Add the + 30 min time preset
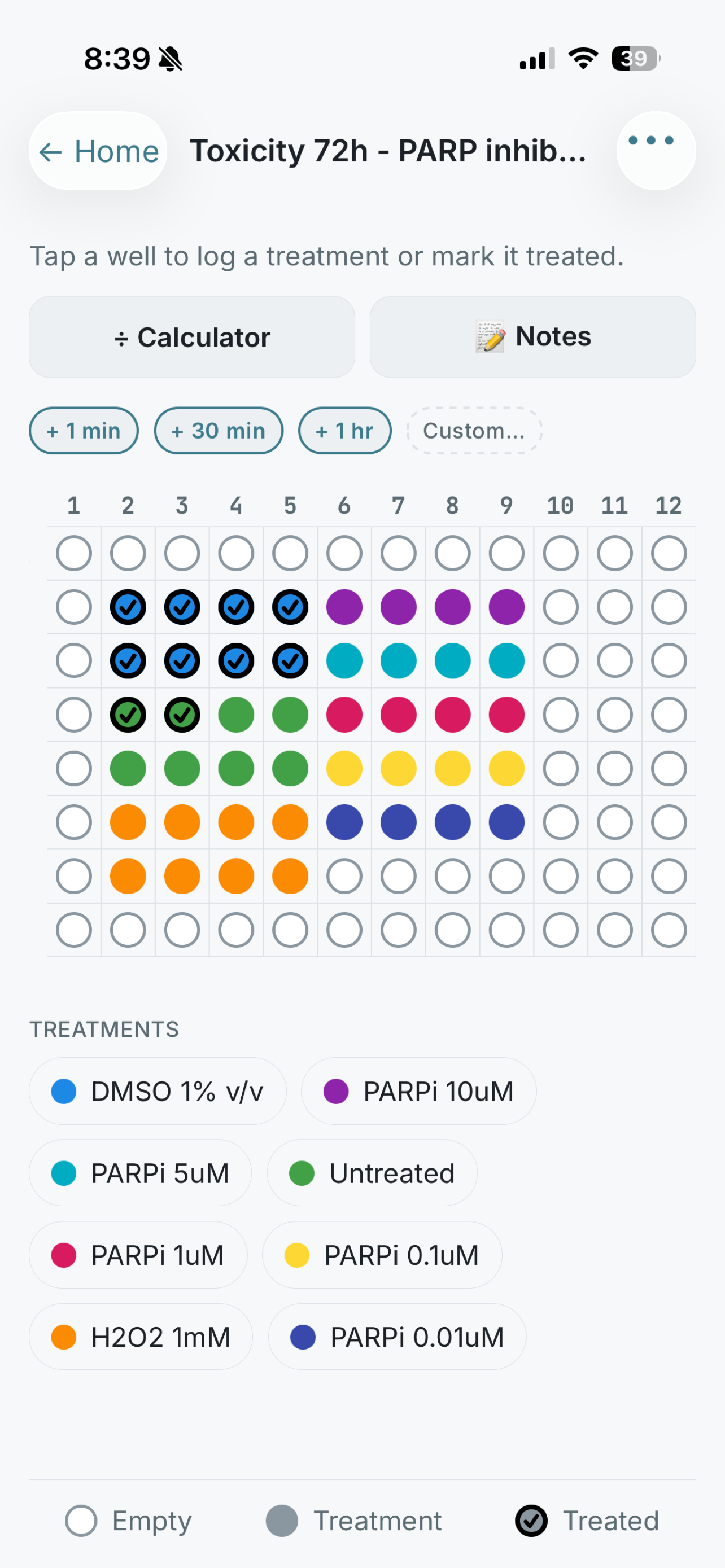725x1568 pixels. [219, 430]
